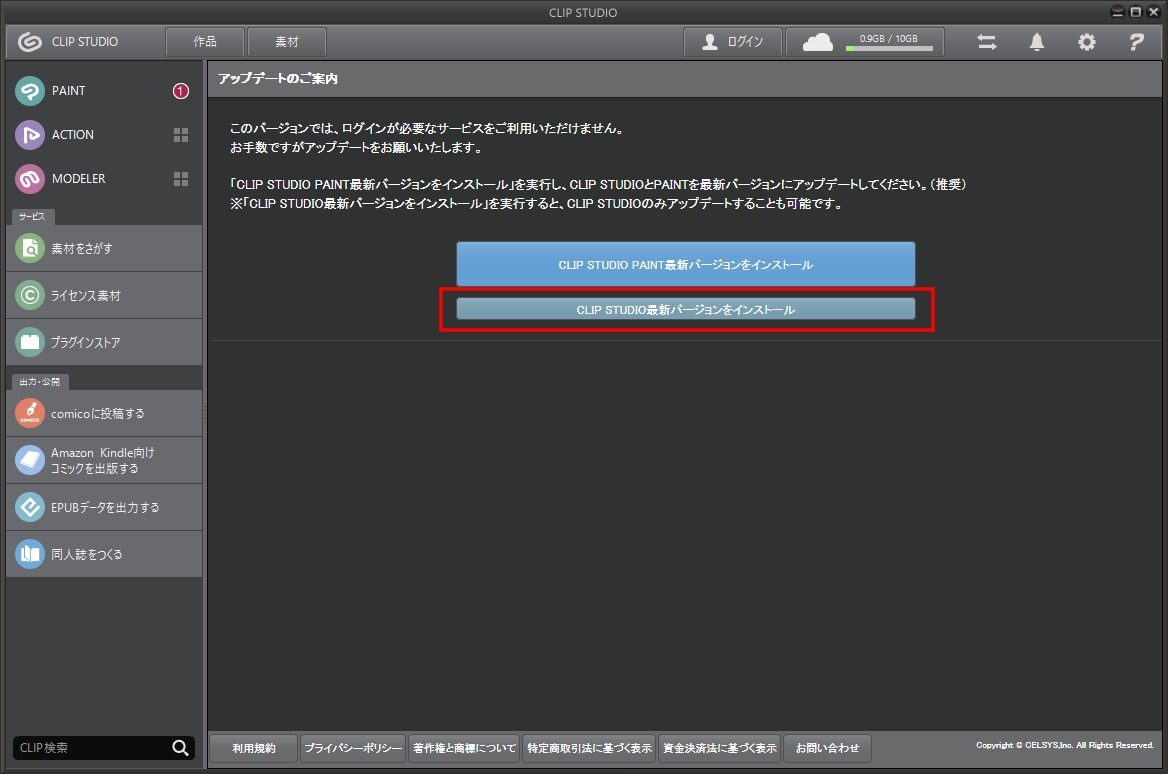
Task: Click the Copyright CELSYS,Inc. text
Action: [1064, 745]
